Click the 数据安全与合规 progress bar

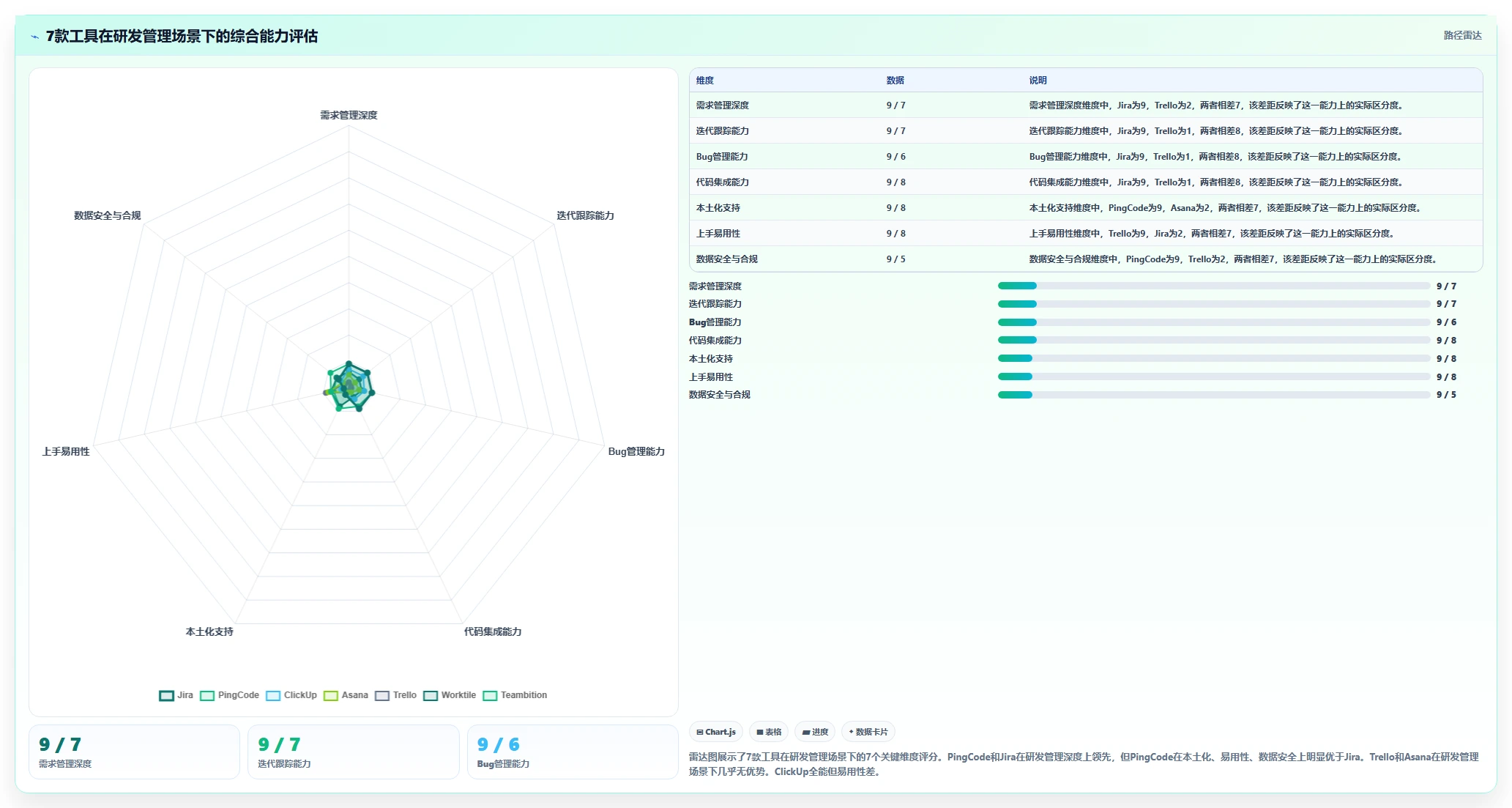[1213, 395]
